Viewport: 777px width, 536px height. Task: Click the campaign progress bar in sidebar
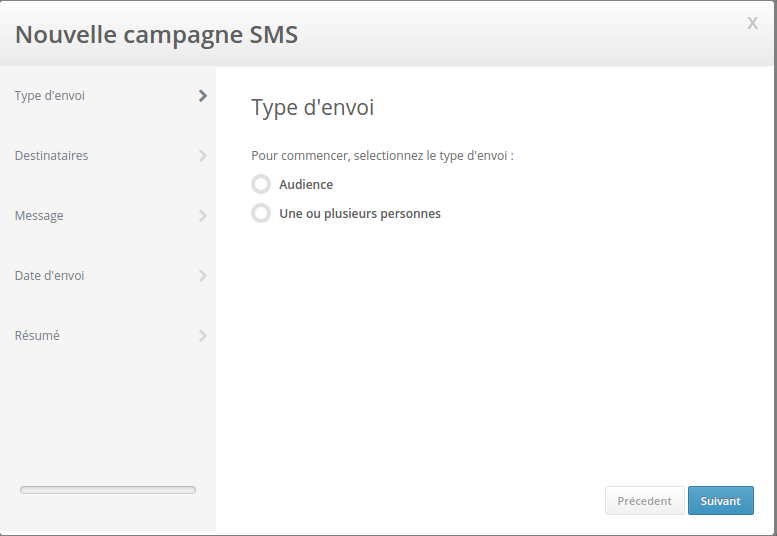coord(108,490)
